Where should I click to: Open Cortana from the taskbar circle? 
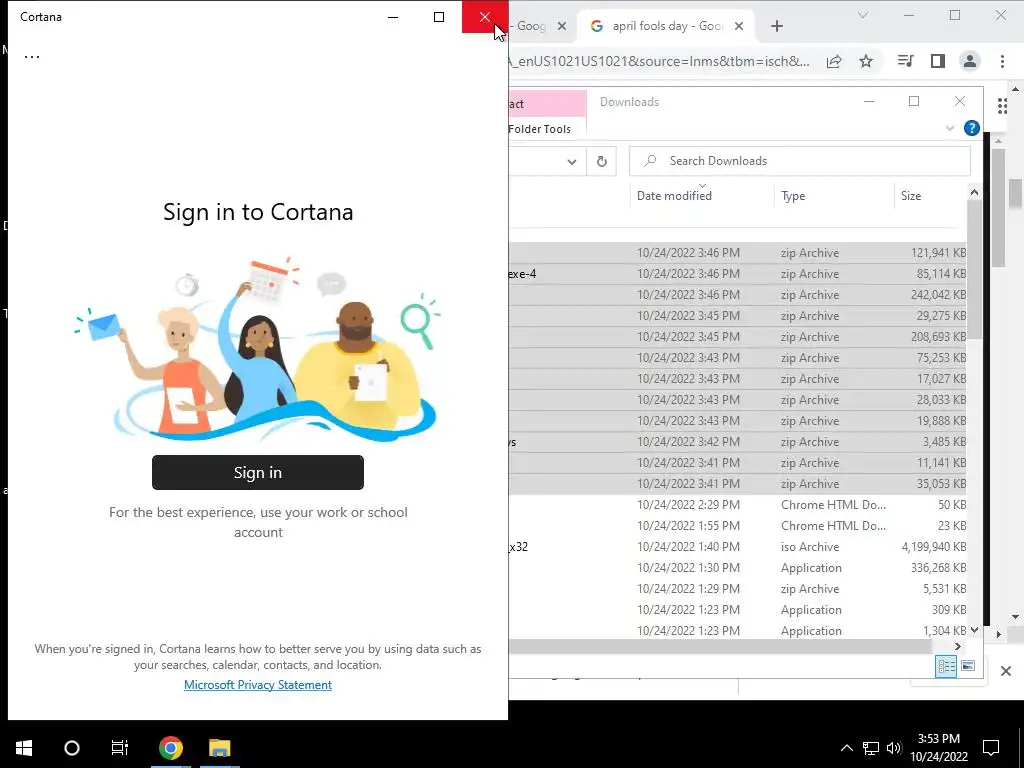(x=72, y=748)
